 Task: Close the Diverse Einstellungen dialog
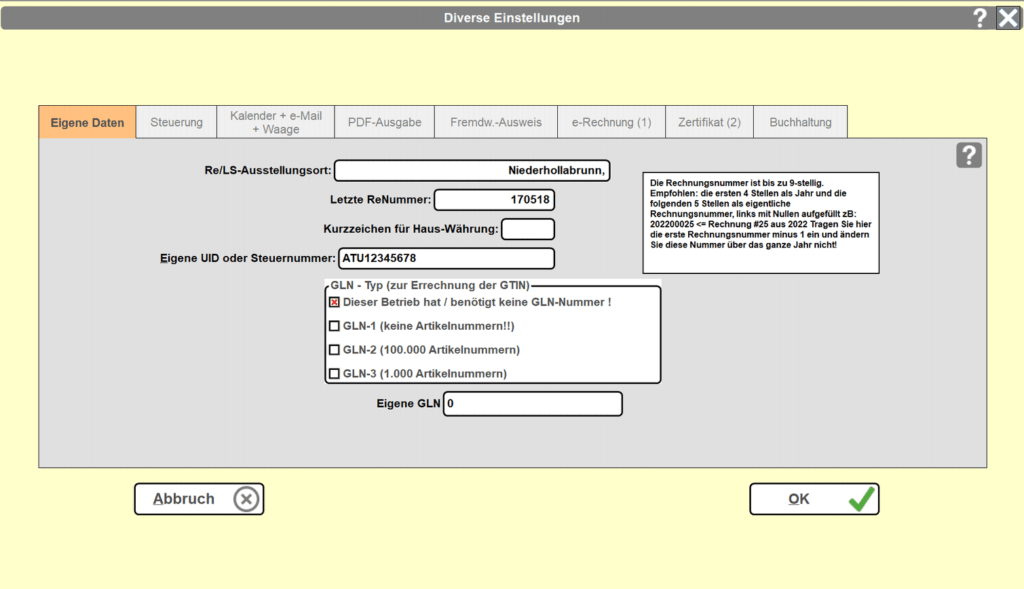point(1008,18)
